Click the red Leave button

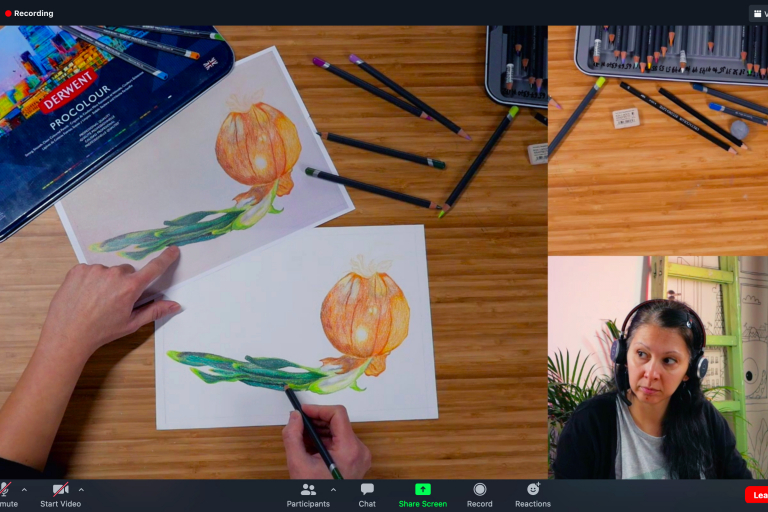click(757, 495)
